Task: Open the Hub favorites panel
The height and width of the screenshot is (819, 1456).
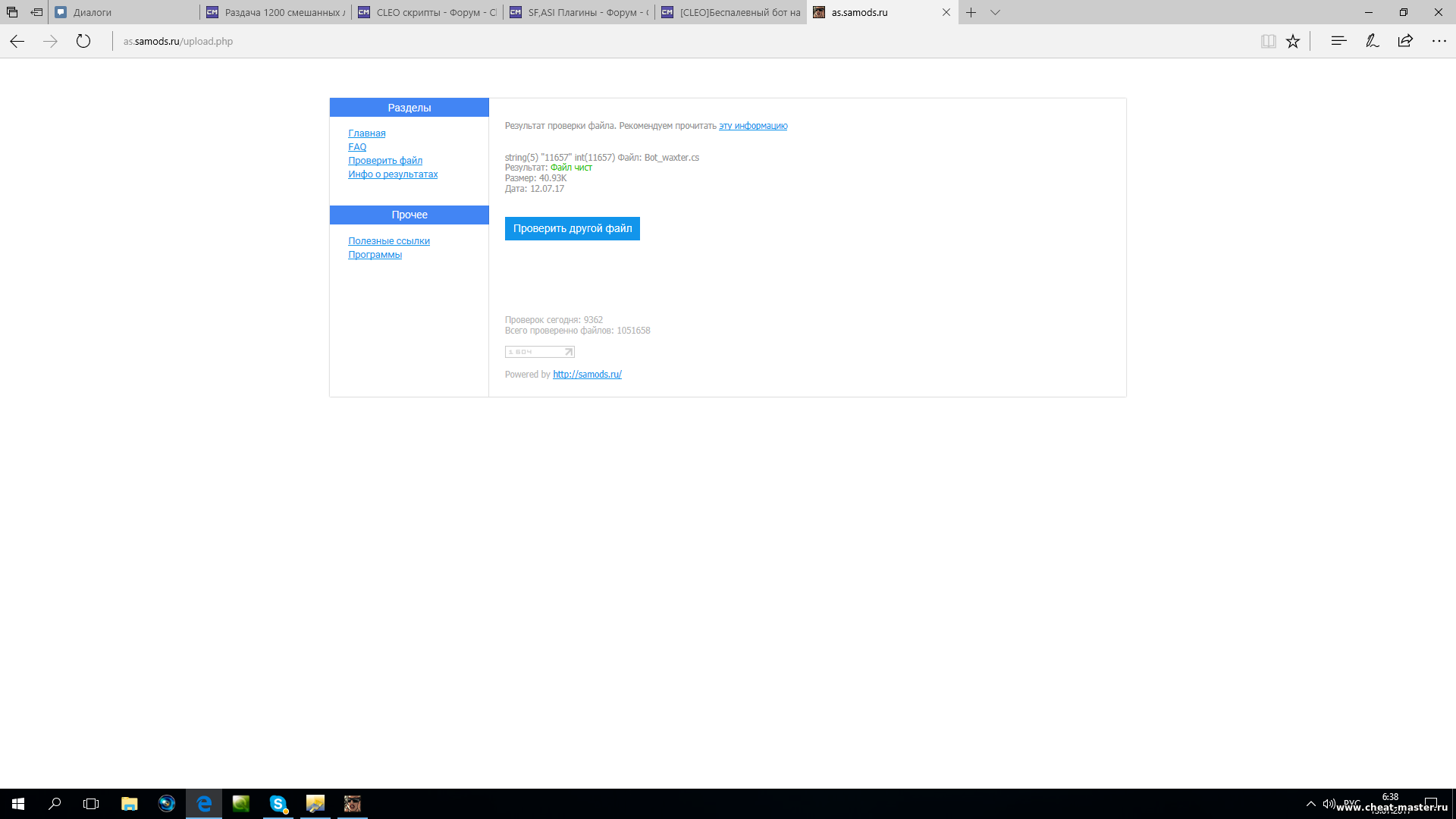Action: click(1338, 42)
